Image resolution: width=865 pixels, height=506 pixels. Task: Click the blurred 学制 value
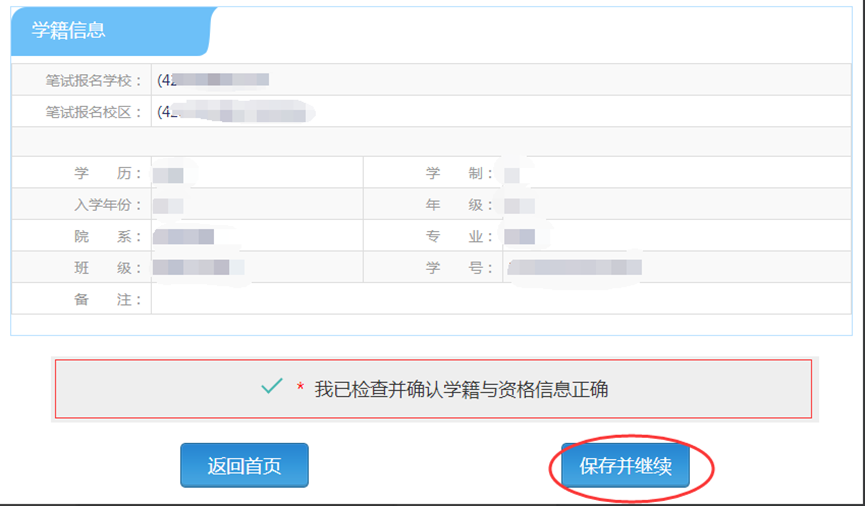click(x=512, y=175)
